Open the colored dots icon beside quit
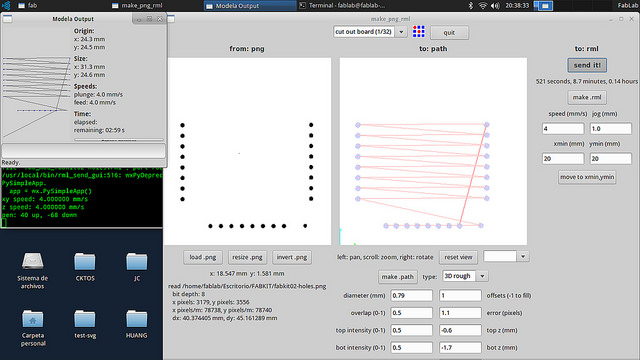Viewport: 640px width, 360px height. tap(418, 31)
